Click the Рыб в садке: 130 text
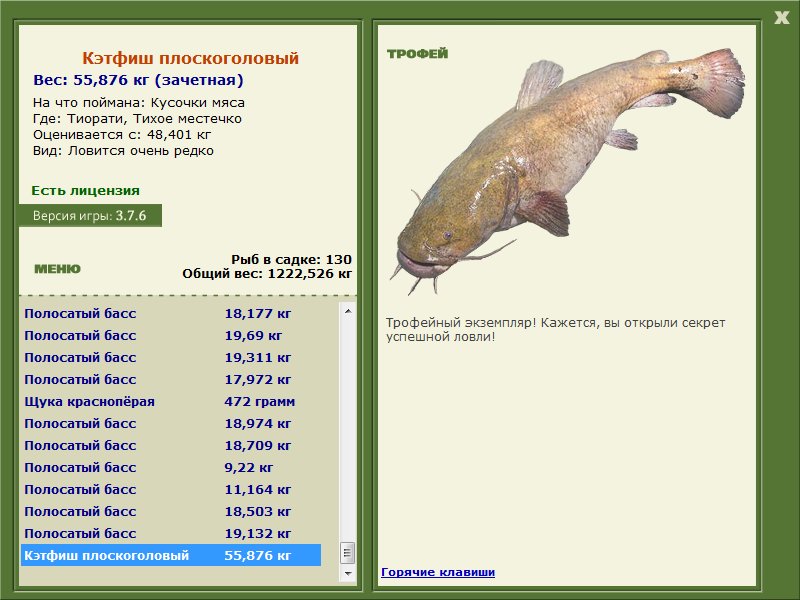 [291, 259]
